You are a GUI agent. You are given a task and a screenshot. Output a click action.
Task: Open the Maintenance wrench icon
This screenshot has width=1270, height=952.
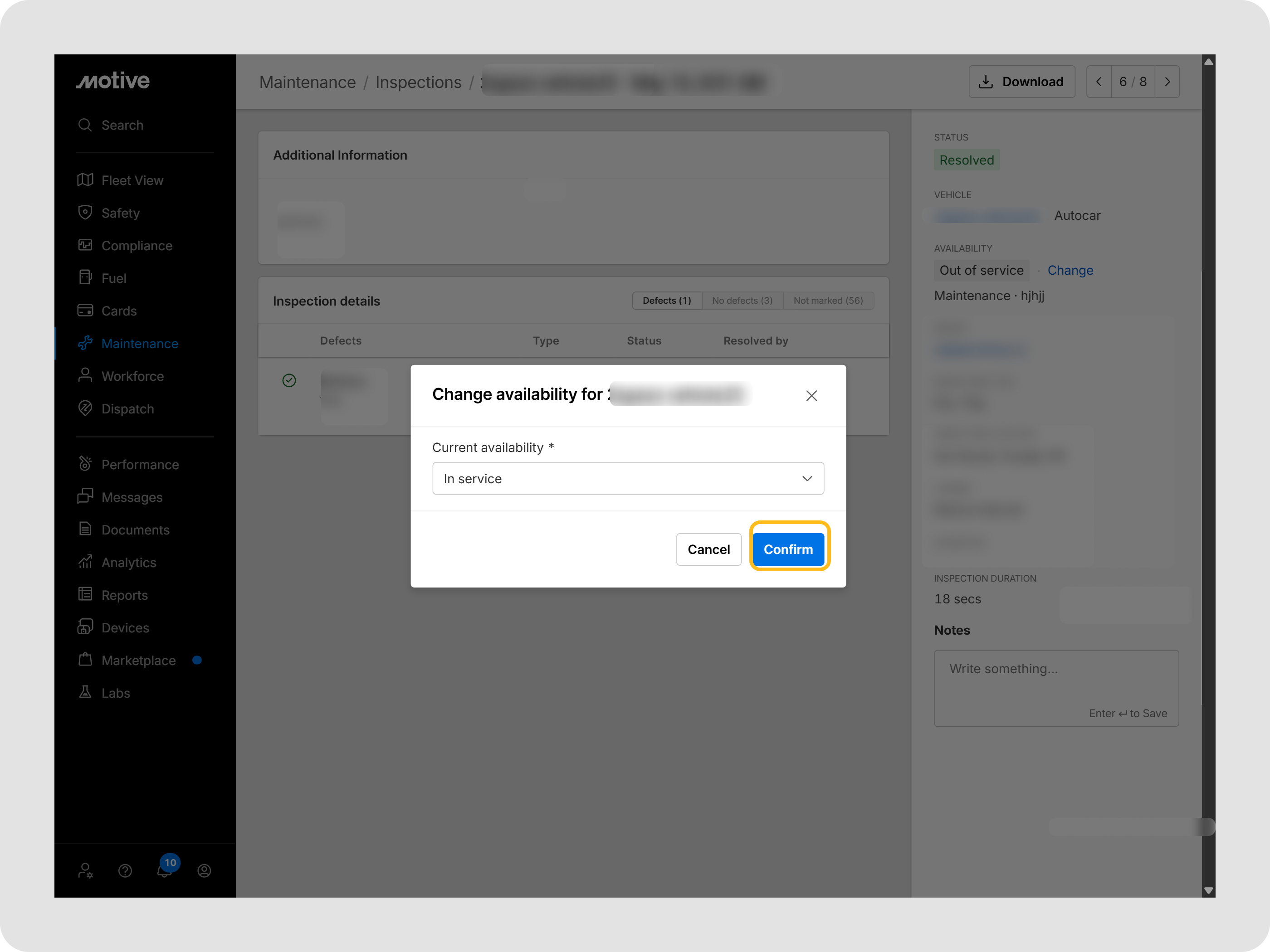tap(85, 344)
